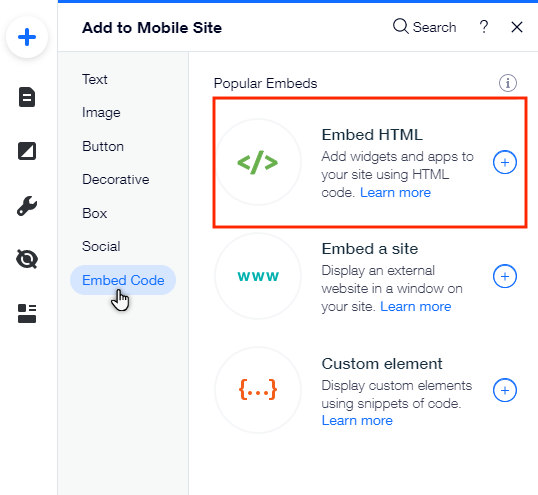Click the Custom element title
This screenshot has height=495, width=538.
tap(382, 364)
